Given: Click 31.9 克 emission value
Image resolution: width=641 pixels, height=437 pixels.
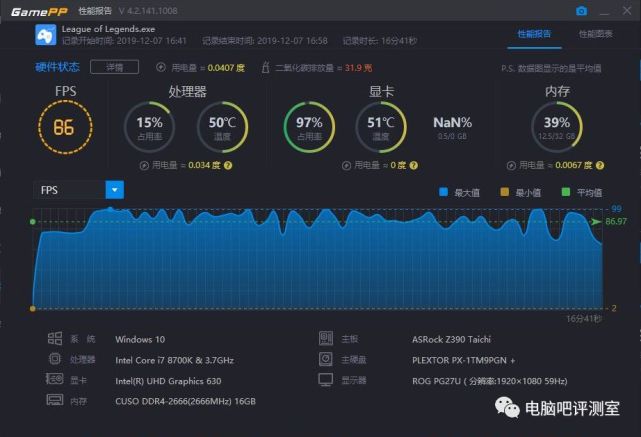Looking at the screenshot, I should 359,68.
